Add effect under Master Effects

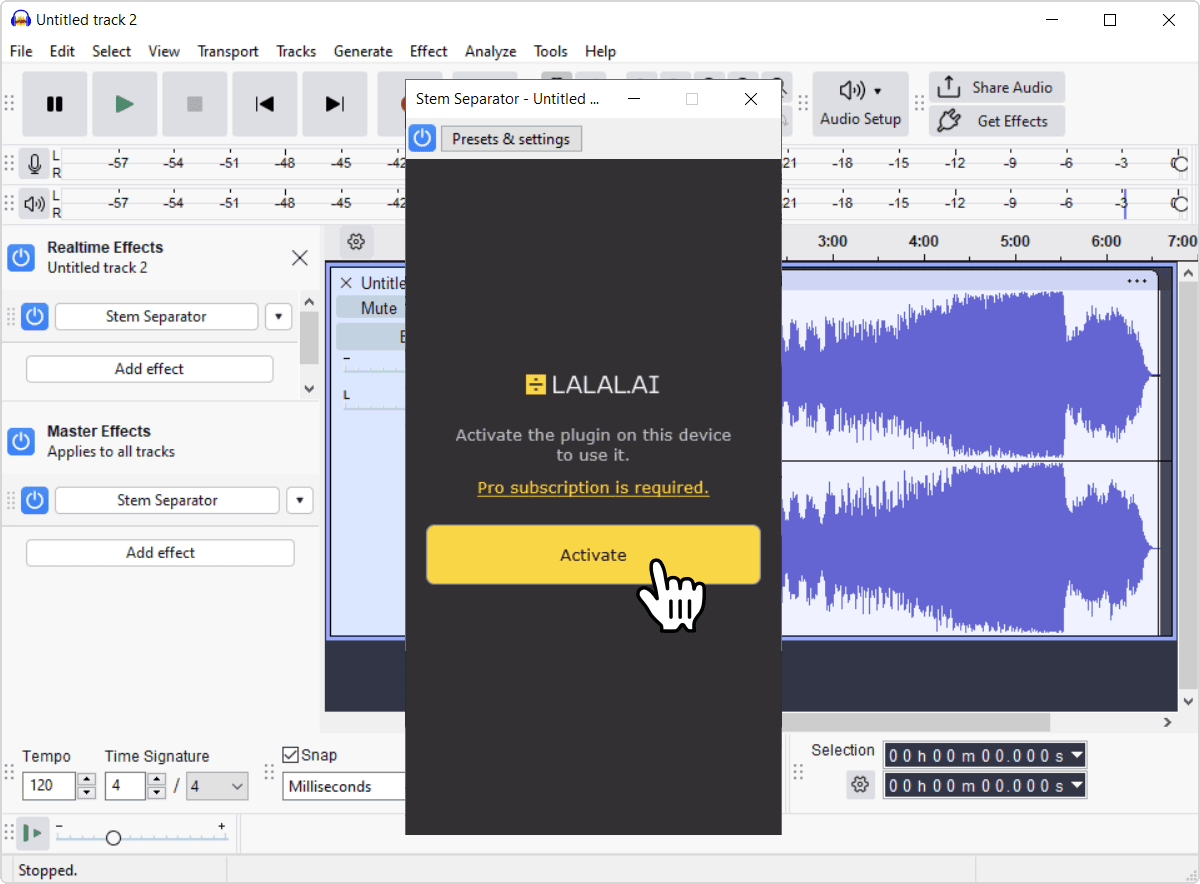(x=160, y=553)
